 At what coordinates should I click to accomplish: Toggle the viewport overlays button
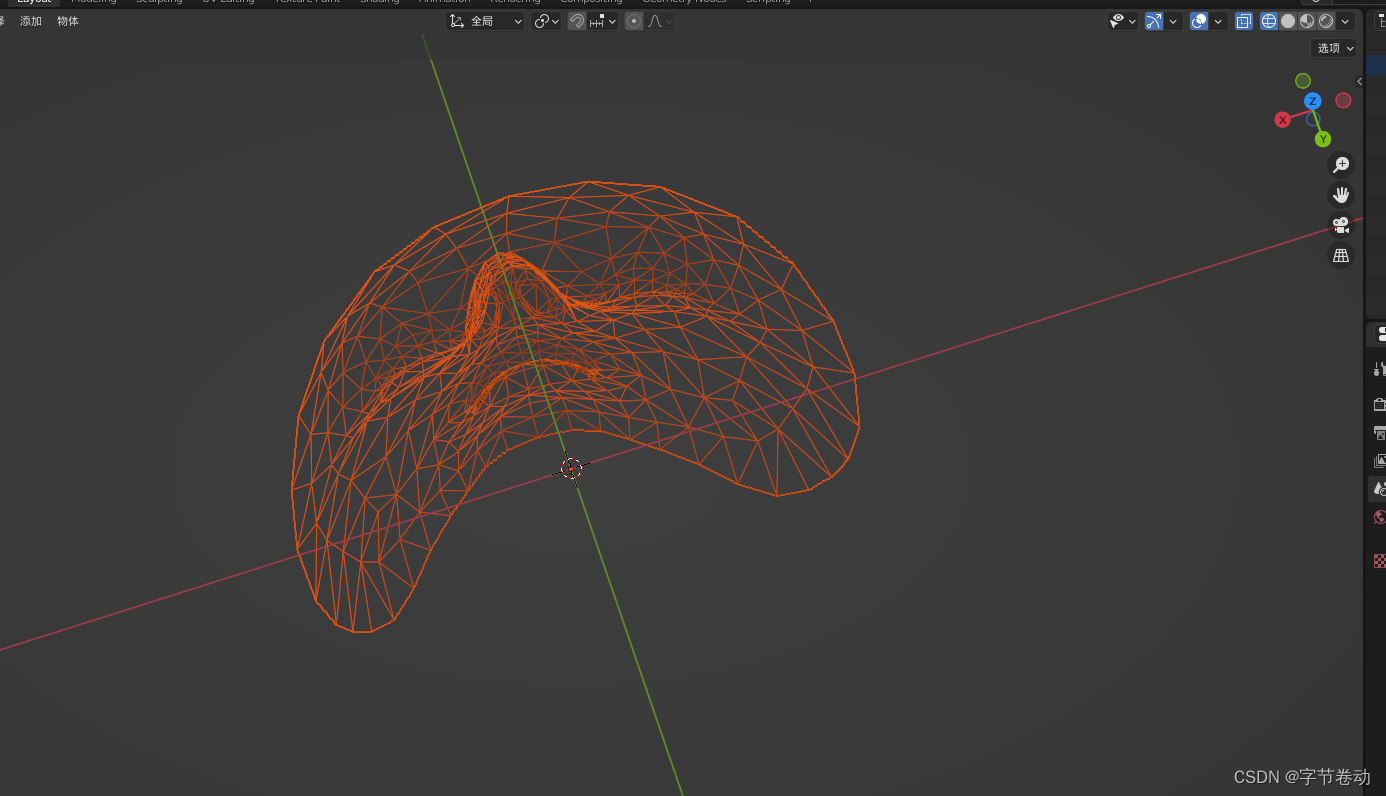coord(1199,21)
